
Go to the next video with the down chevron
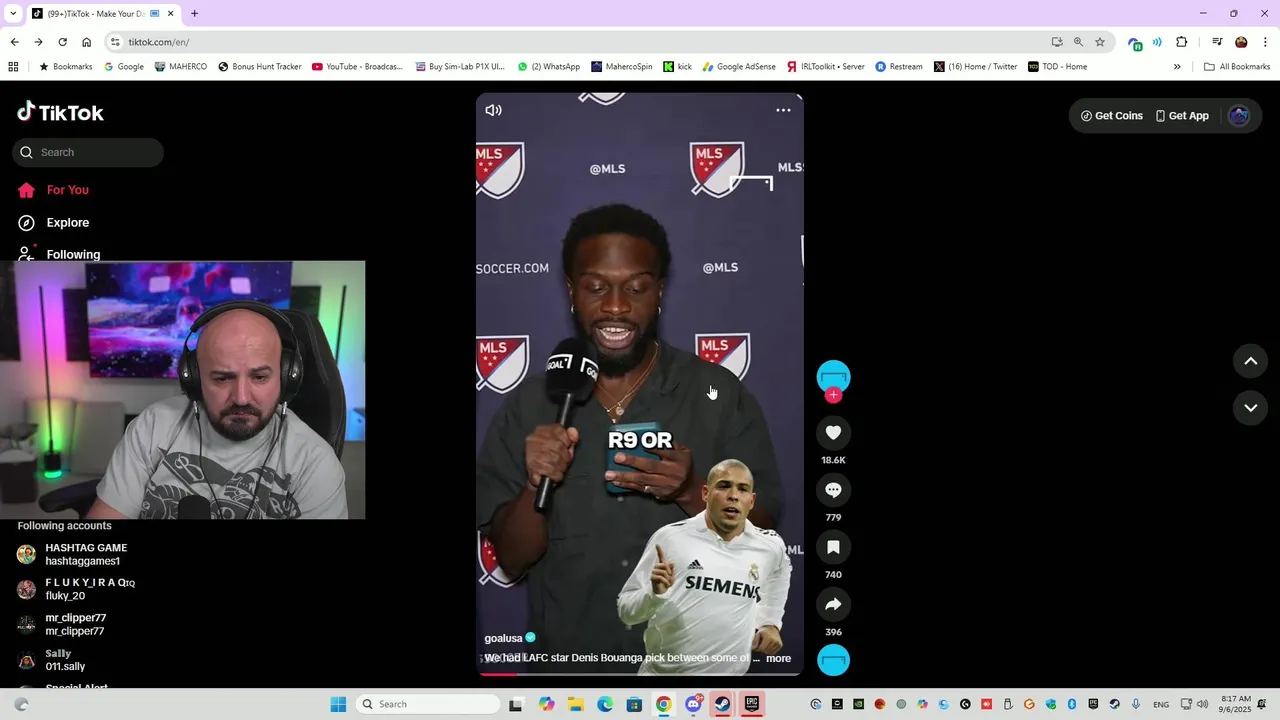(1250, 408)
